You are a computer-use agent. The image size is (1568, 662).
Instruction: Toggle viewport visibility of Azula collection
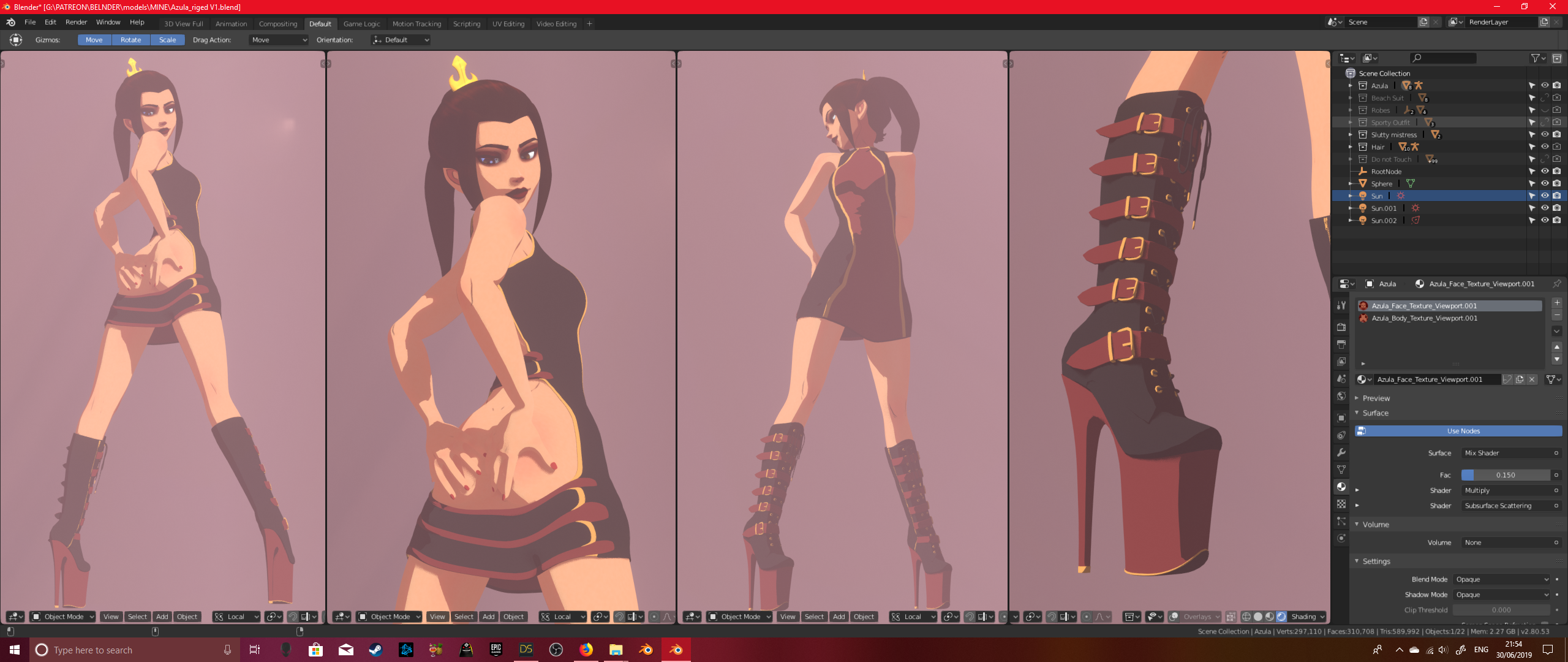click(x=1545, y=86)
